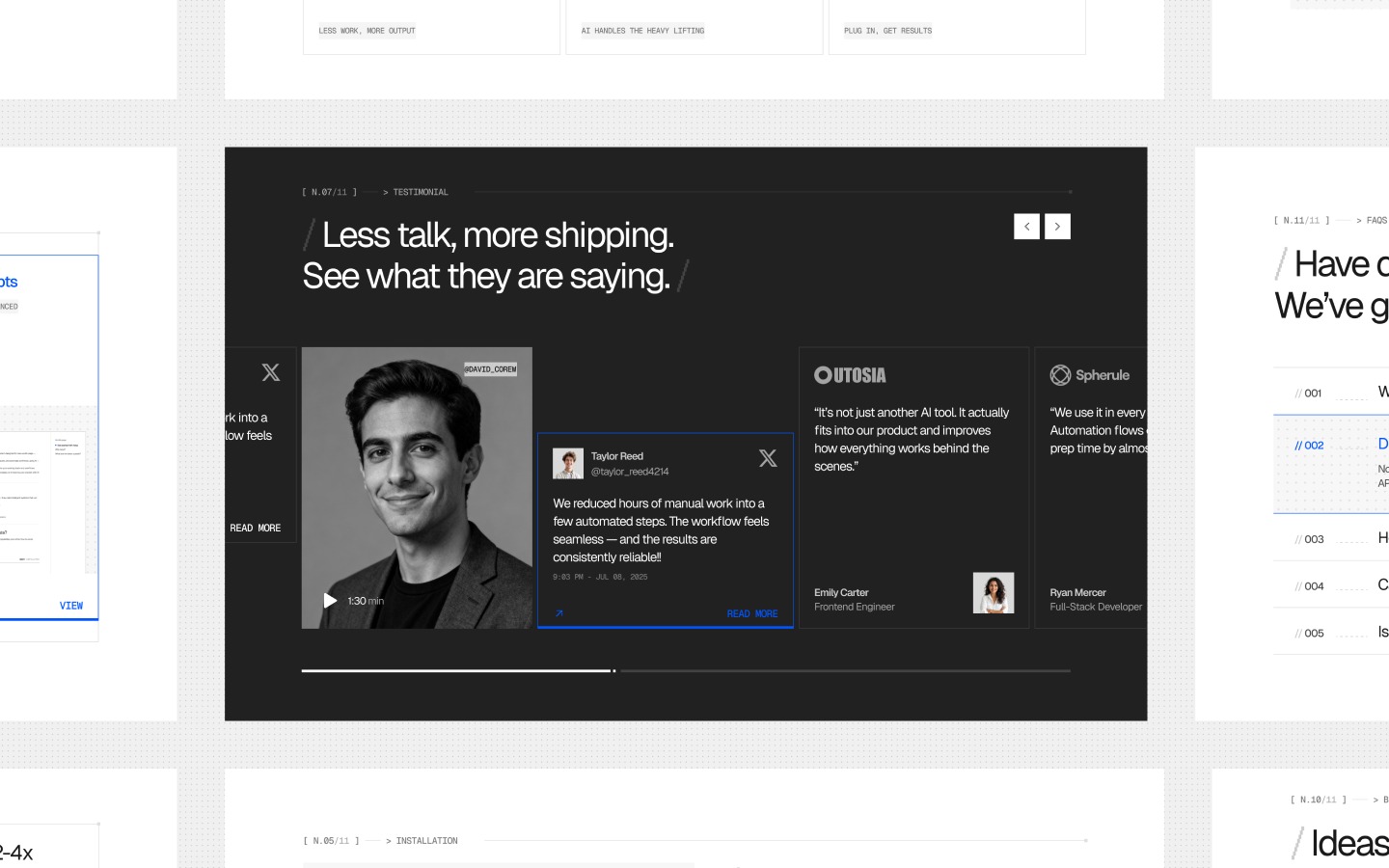Click the N.11/11 label in the FAQs panel

pyautogui.click(x=1302, y=221)
